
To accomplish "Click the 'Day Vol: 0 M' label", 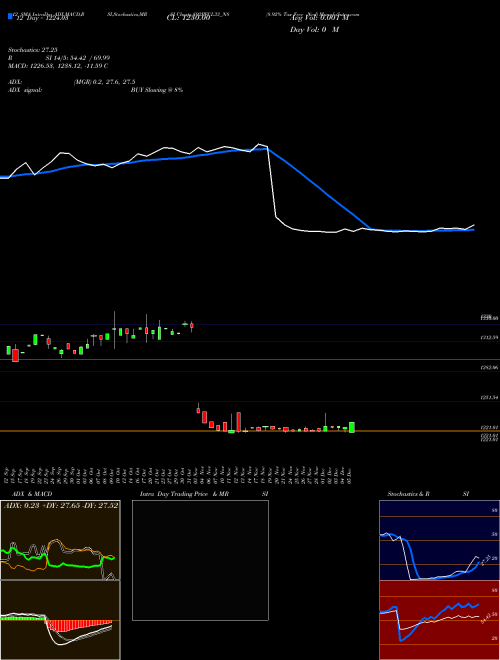I will click(314, 29).
